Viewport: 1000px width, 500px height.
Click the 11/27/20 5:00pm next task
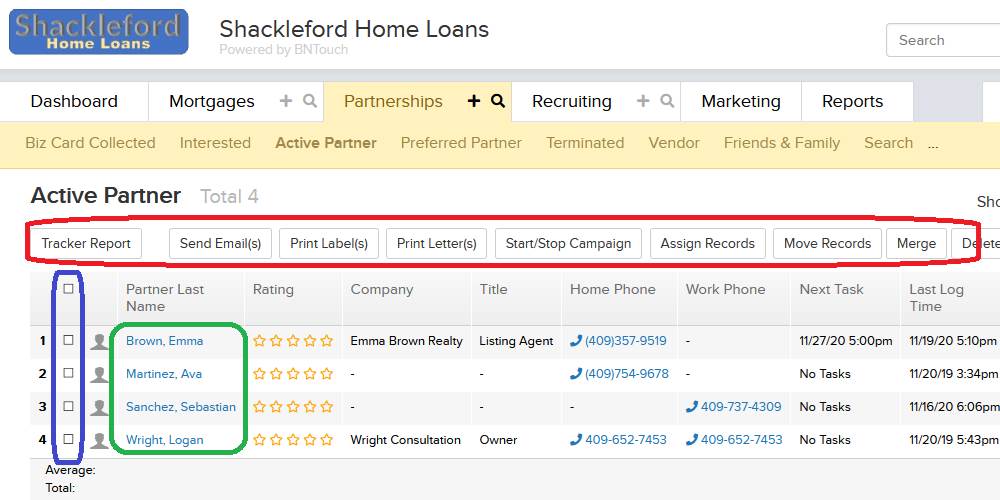click(x=846, y=341)
